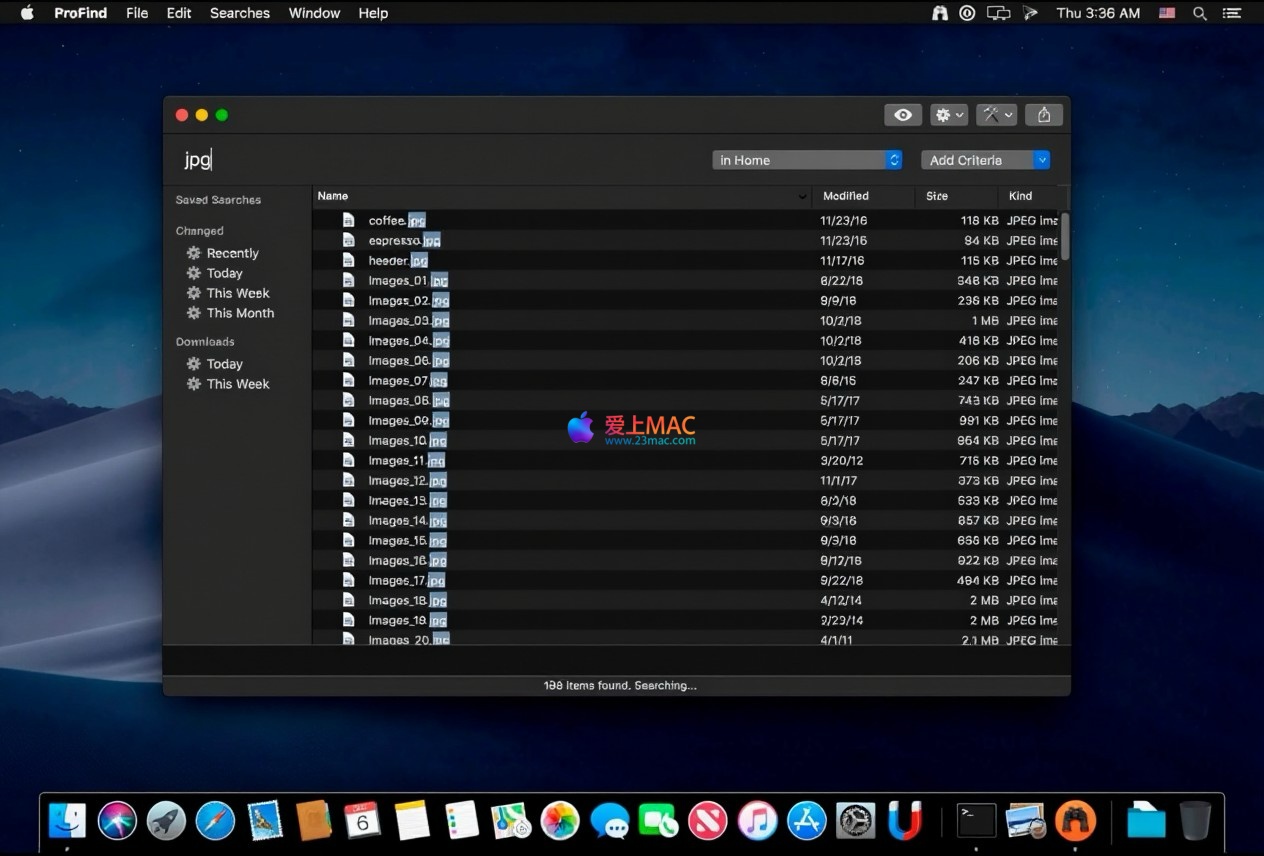The height and width of the screenshot is (856, 1264).
Task: Select the Recently saved search
Action: [232, 253]
